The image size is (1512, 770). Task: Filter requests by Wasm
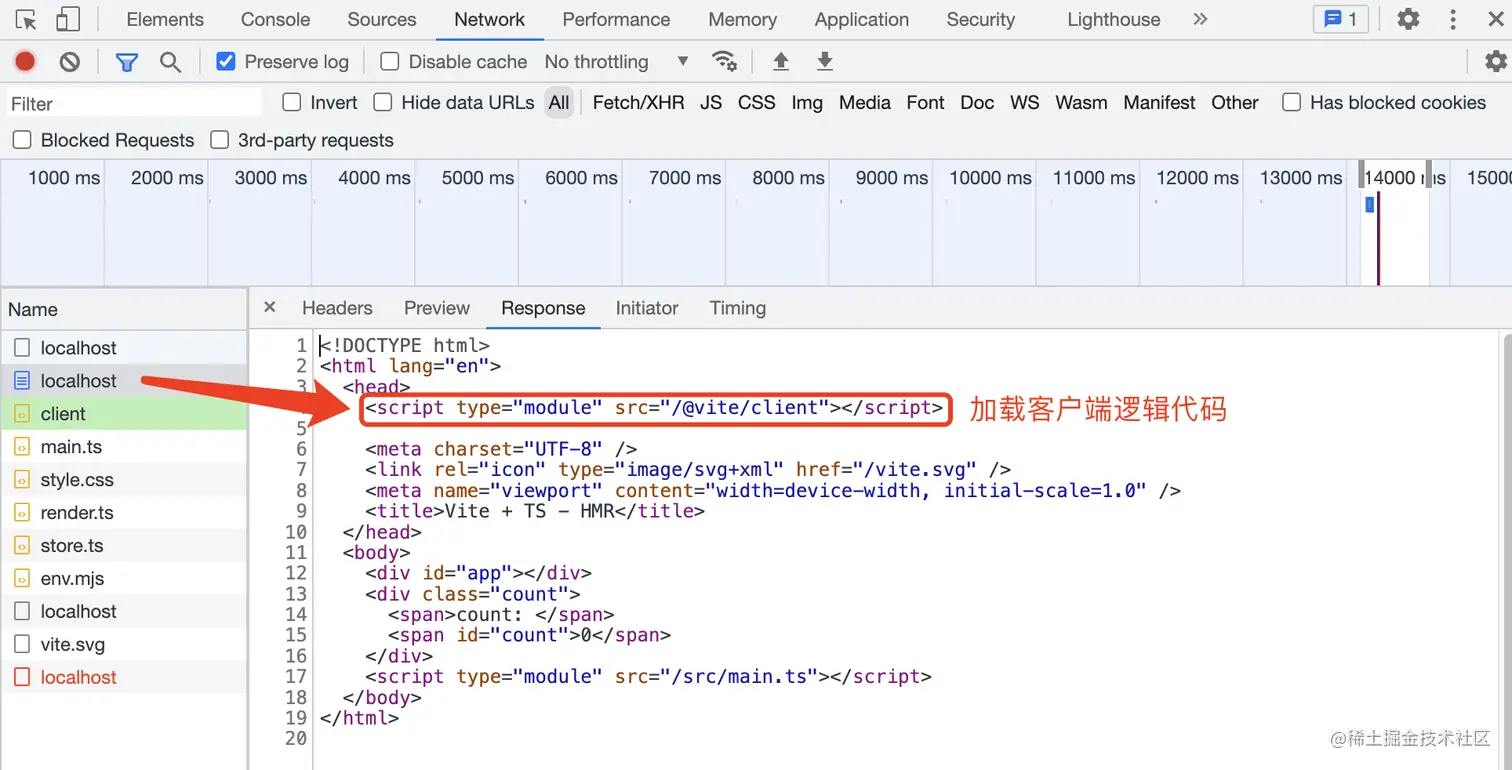pyautogui.click(x=1081, y=102)
